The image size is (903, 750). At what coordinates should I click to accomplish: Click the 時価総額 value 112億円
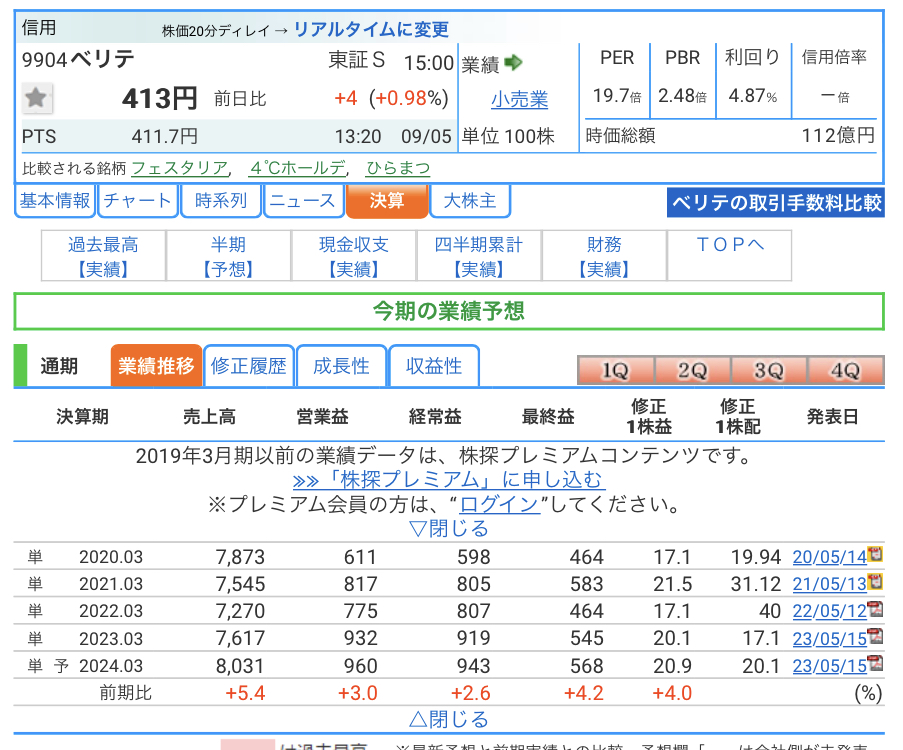point(838,136)
